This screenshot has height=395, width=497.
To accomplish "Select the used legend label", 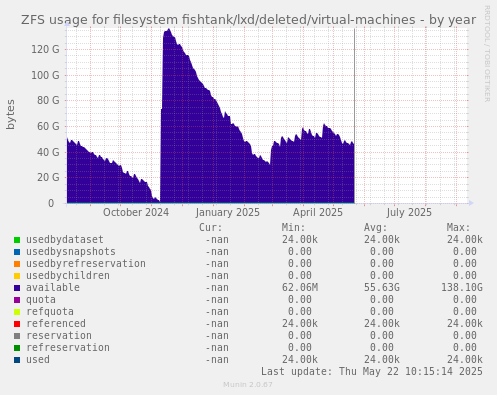I will [x=38, y=359].
